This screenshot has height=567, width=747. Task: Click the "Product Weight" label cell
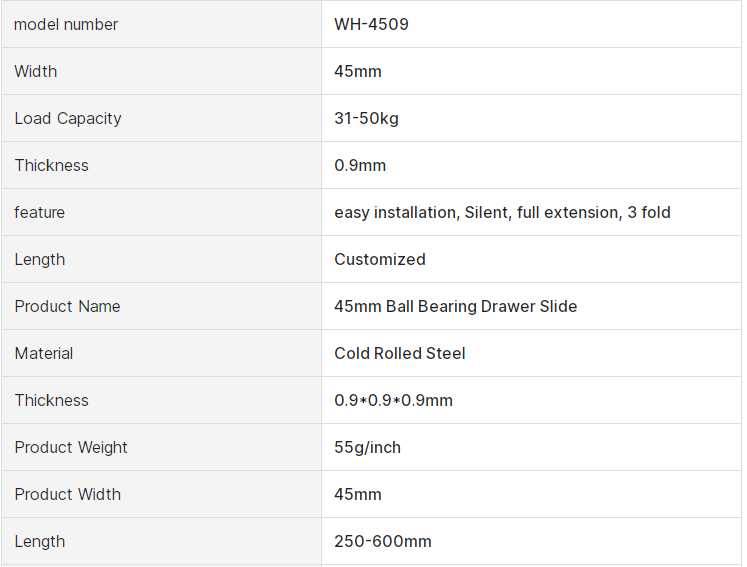71,447
